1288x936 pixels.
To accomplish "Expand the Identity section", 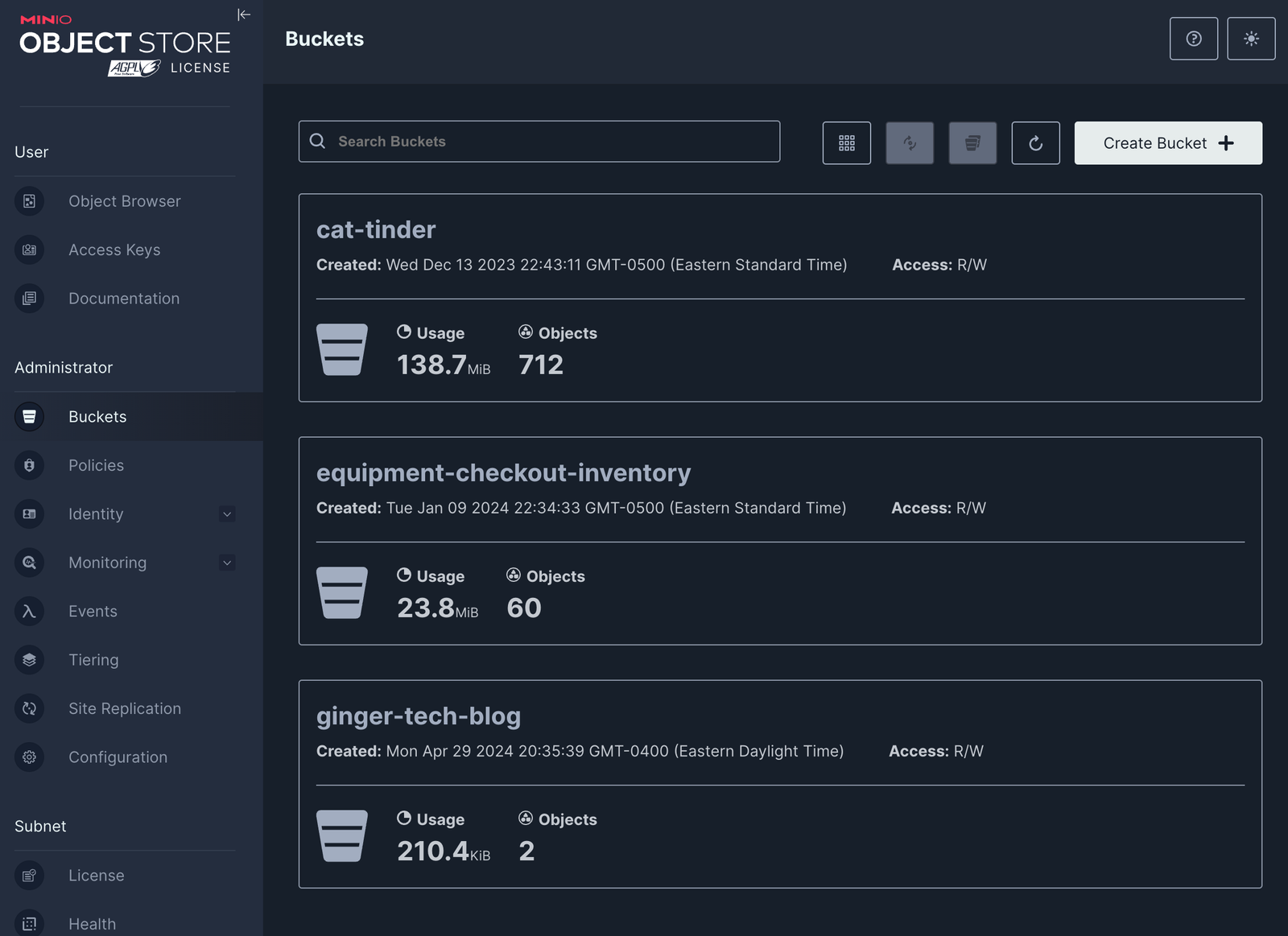I will [x=227, y=514].
